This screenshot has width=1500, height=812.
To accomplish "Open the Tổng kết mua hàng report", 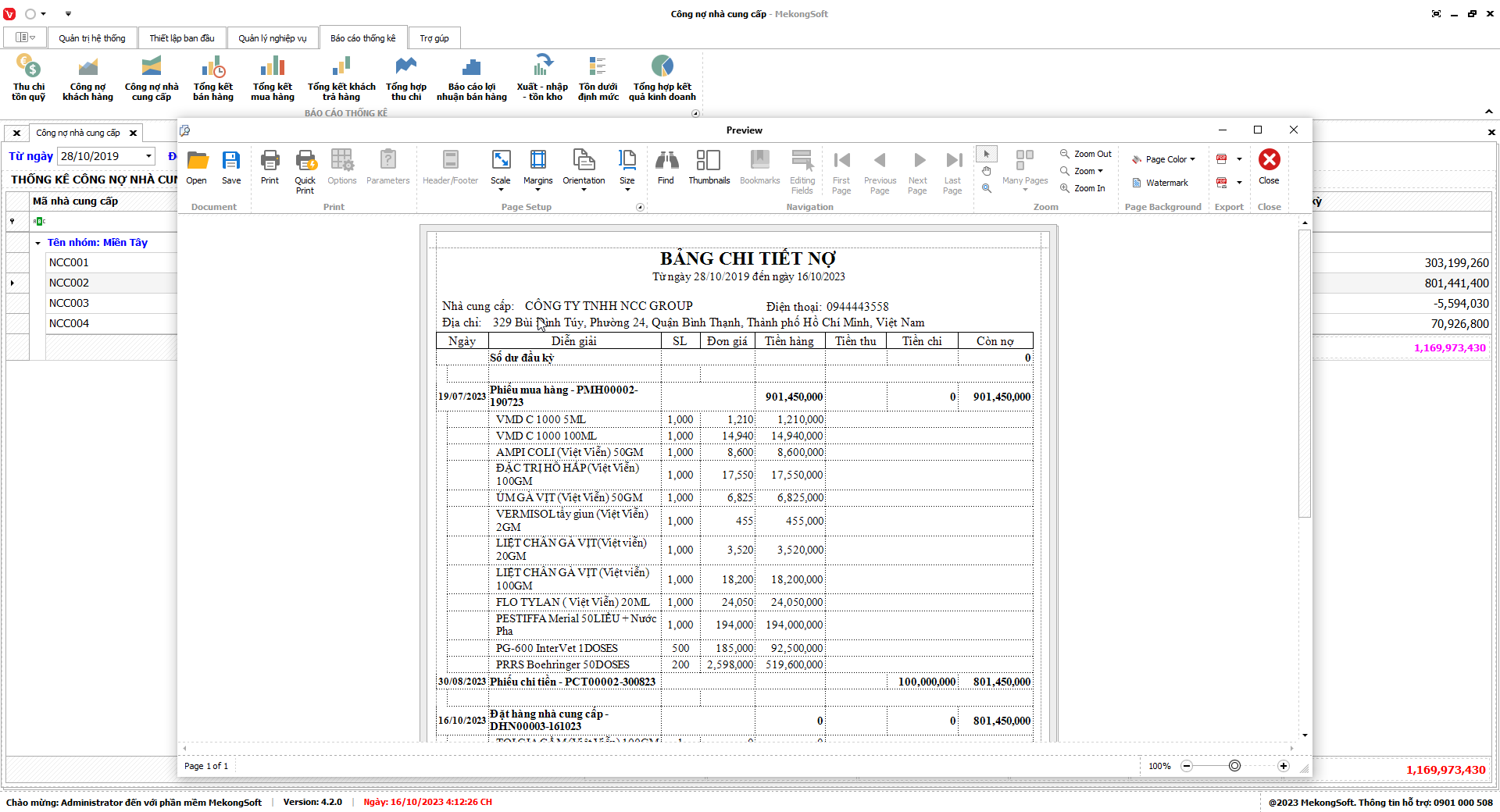I will [x=272, y=79].
